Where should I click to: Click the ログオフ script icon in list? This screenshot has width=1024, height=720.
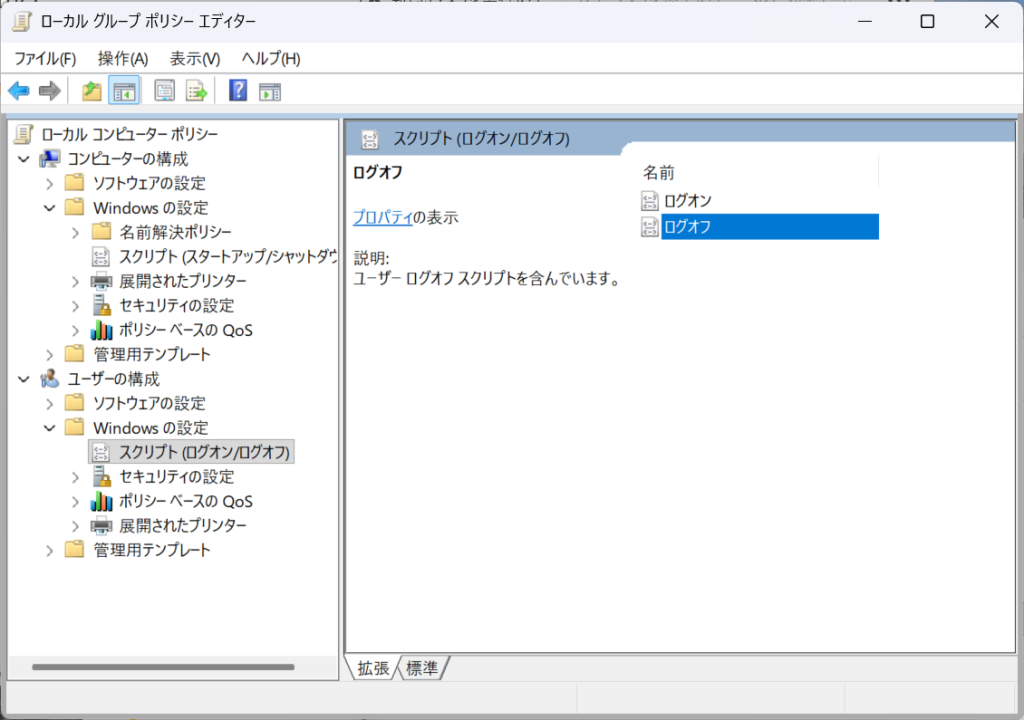(x=650, y=227)
